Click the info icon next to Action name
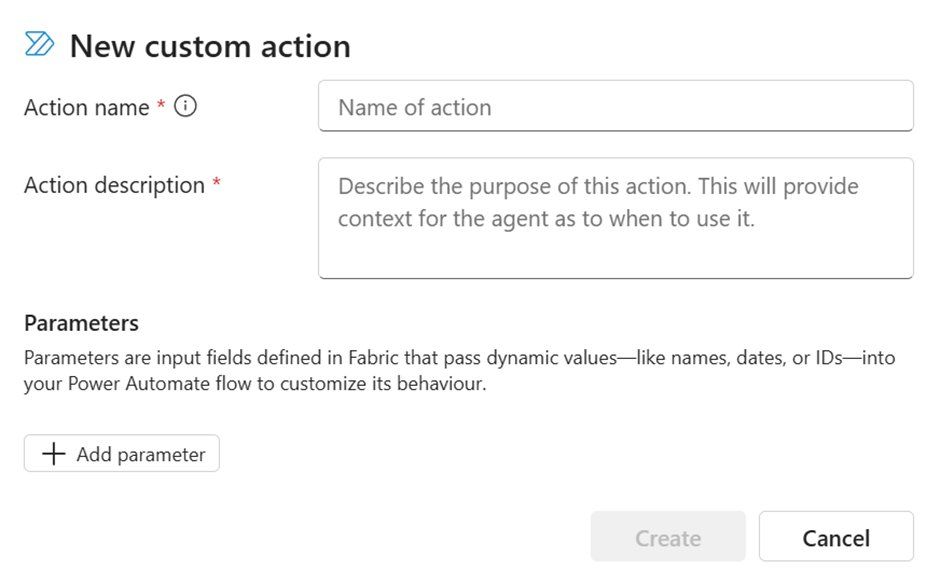Image resolution: width=940 pixels, height=583 pixels. 185,106
